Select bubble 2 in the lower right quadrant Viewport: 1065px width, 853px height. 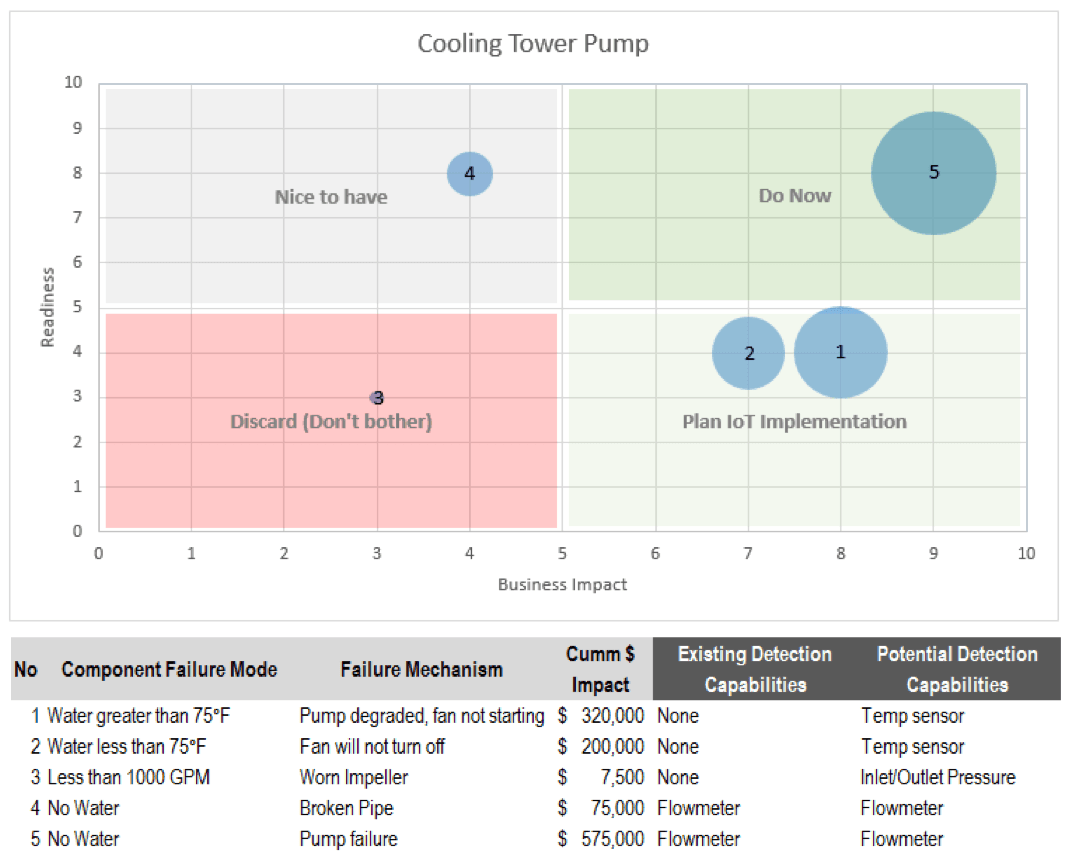tap(748, 353)
